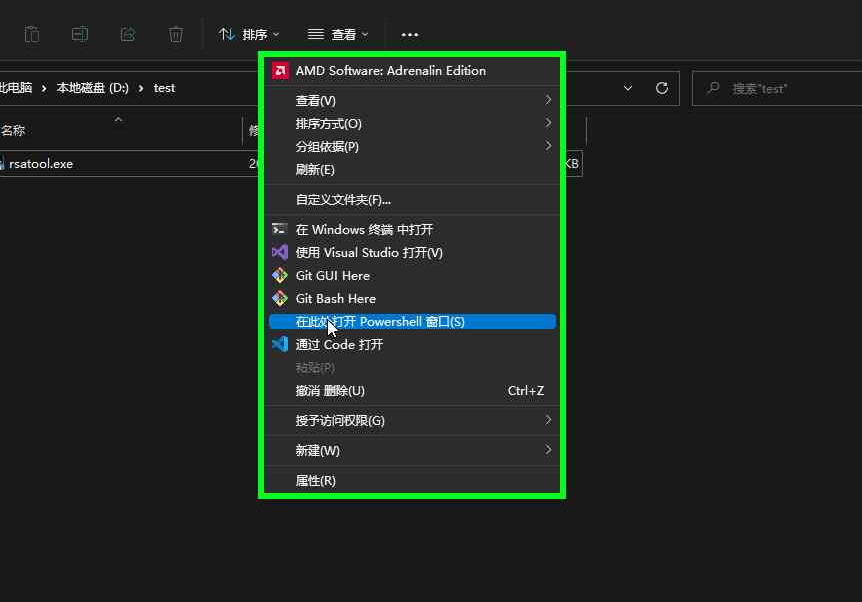Click the AMD red logo icon
This screenshot has width=862, height=602.
(280, 71)
